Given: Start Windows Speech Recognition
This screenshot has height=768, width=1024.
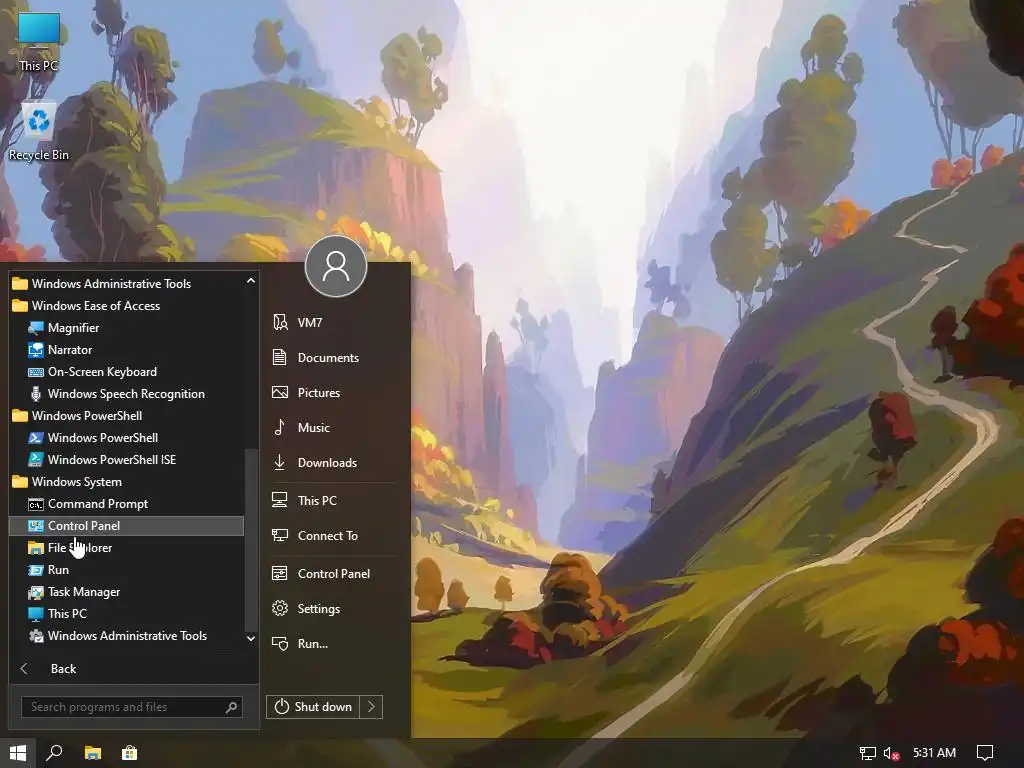Looking at the screenshot, I should (126, 394).
